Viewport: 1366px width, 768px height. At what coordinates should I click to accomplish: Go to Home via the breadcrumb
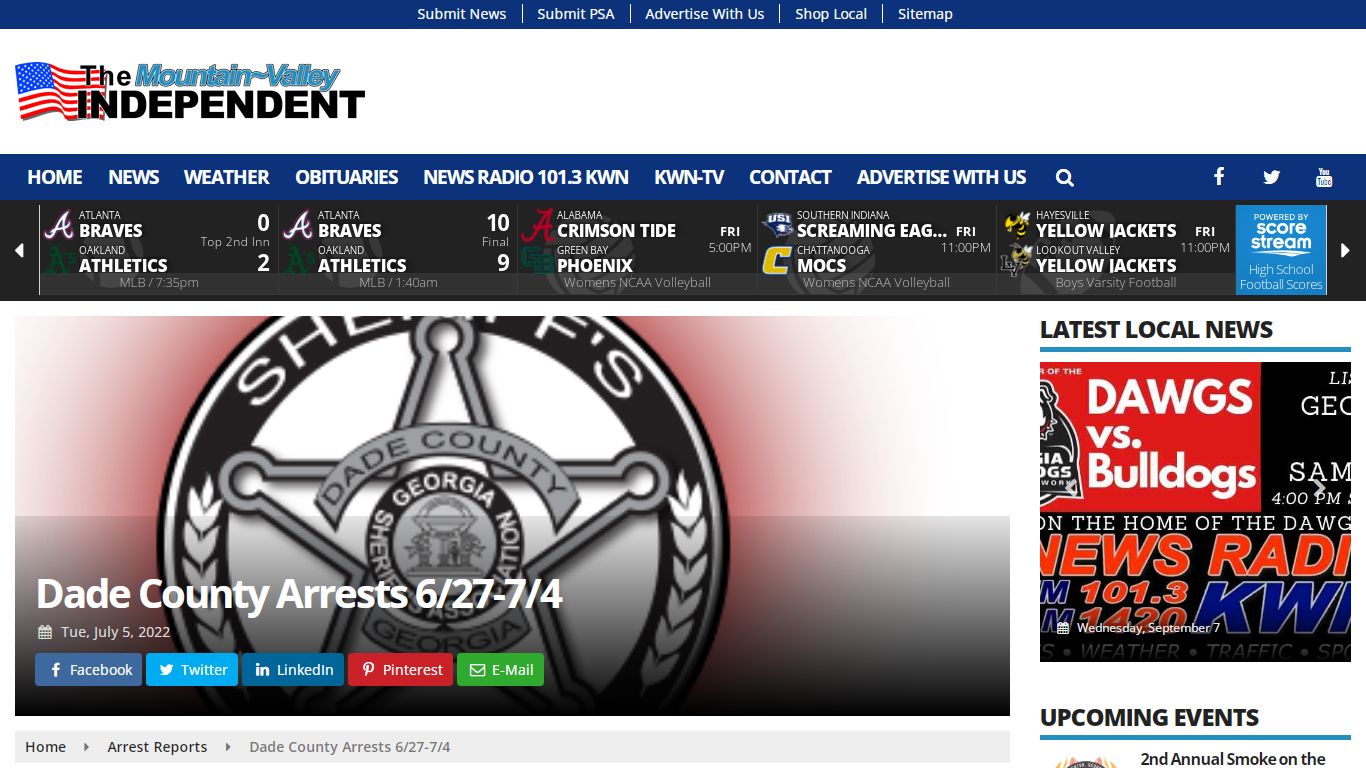tap(46, 747)
